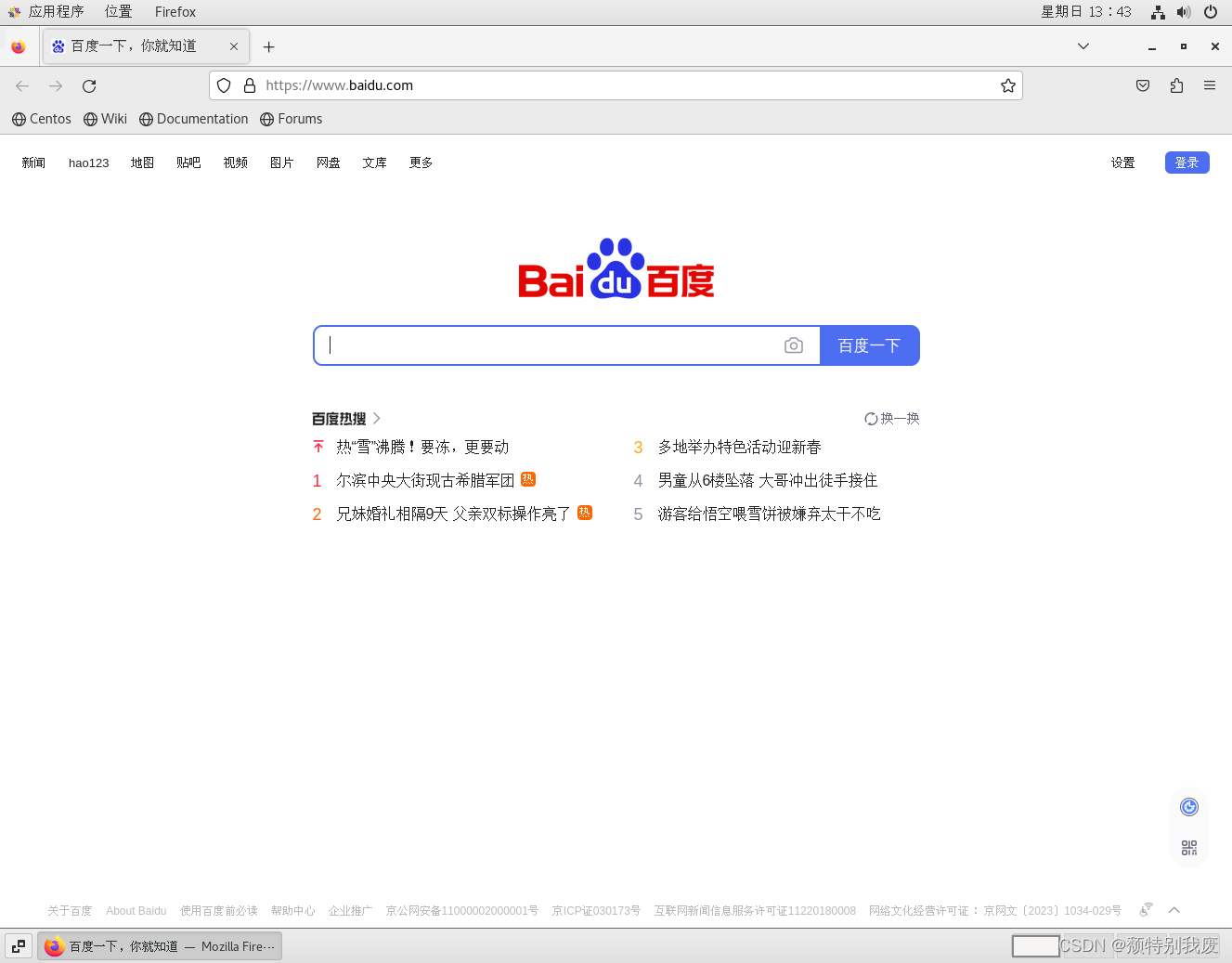This screenshot has height=963, width=1232.
Task: Open the 新闻 link
Action: tap(33, 163)
